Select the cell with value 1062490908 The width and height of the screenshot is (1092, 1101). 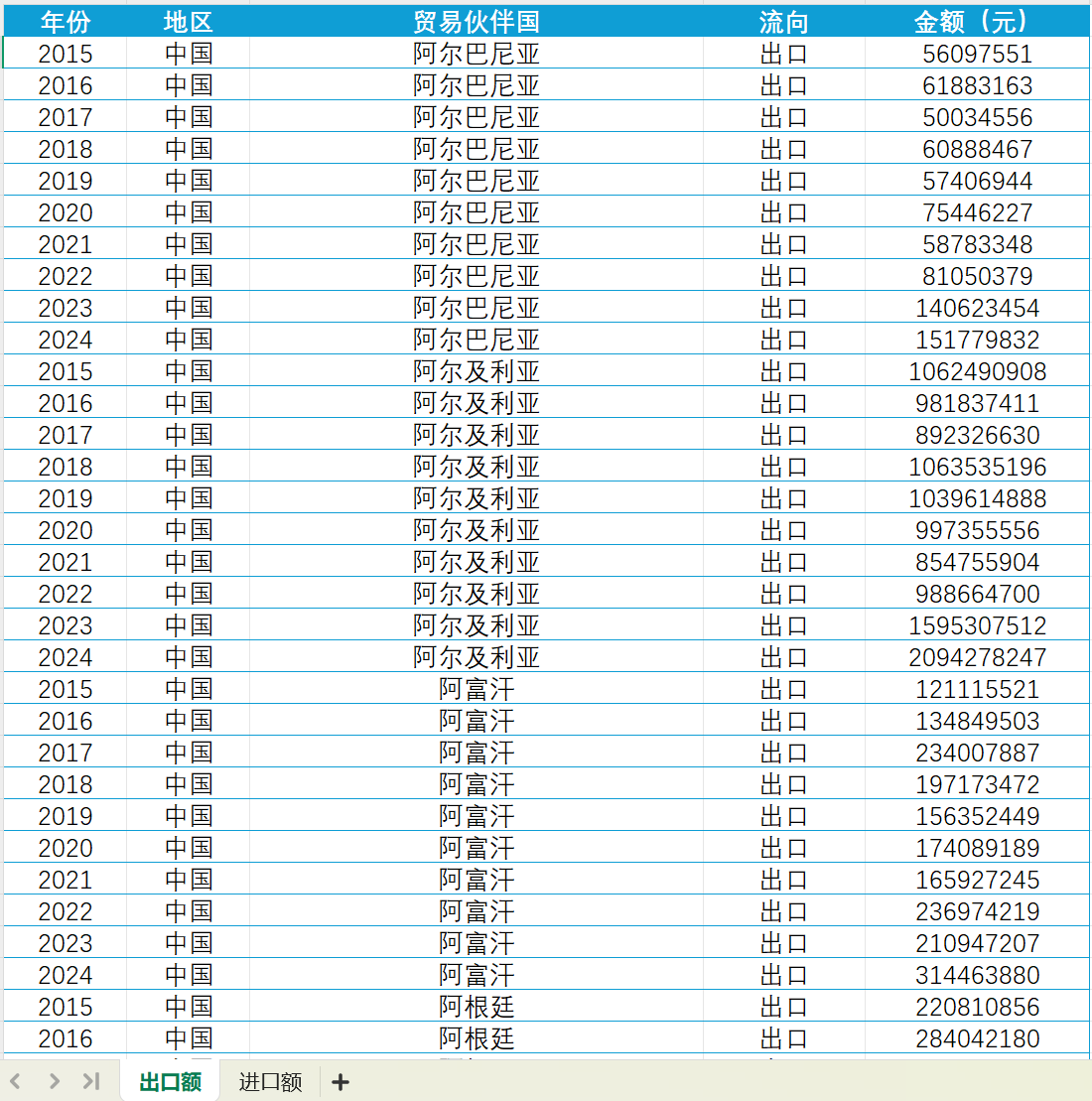(977, 371)
